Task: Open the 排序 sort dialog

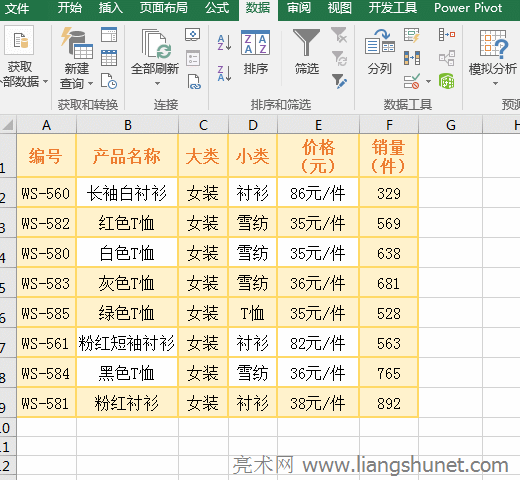Action: (256, 52)
